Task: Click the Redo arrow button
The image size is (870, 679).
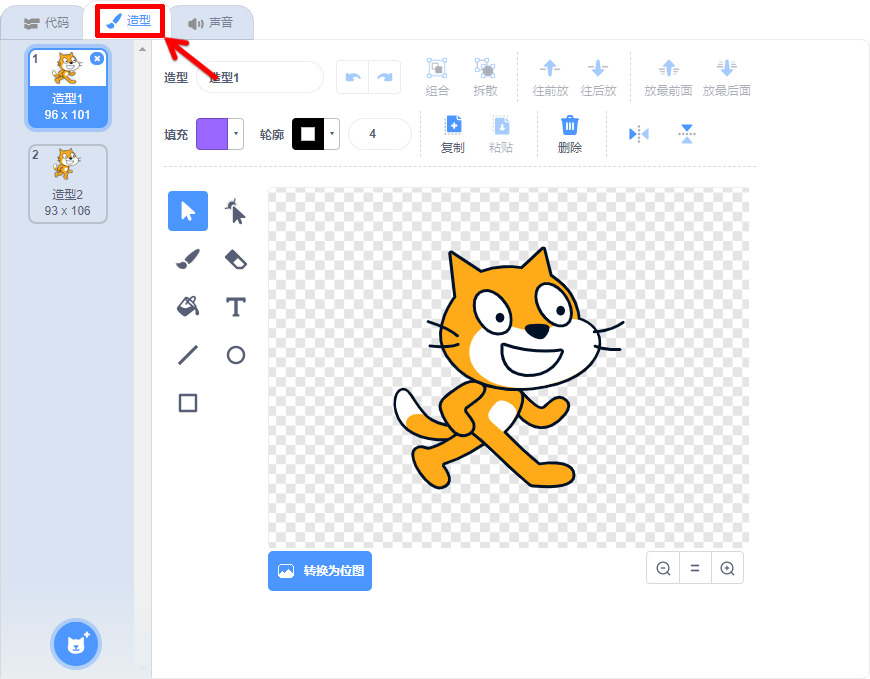Action: click(385, 77)
